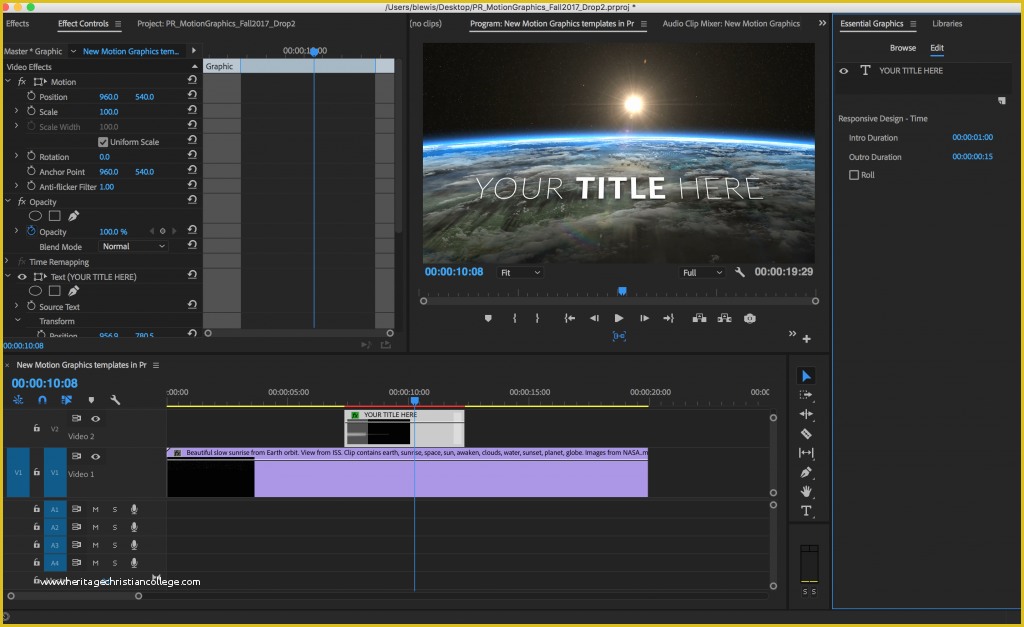Select the Ripple Edit tool

pos(806,414)
